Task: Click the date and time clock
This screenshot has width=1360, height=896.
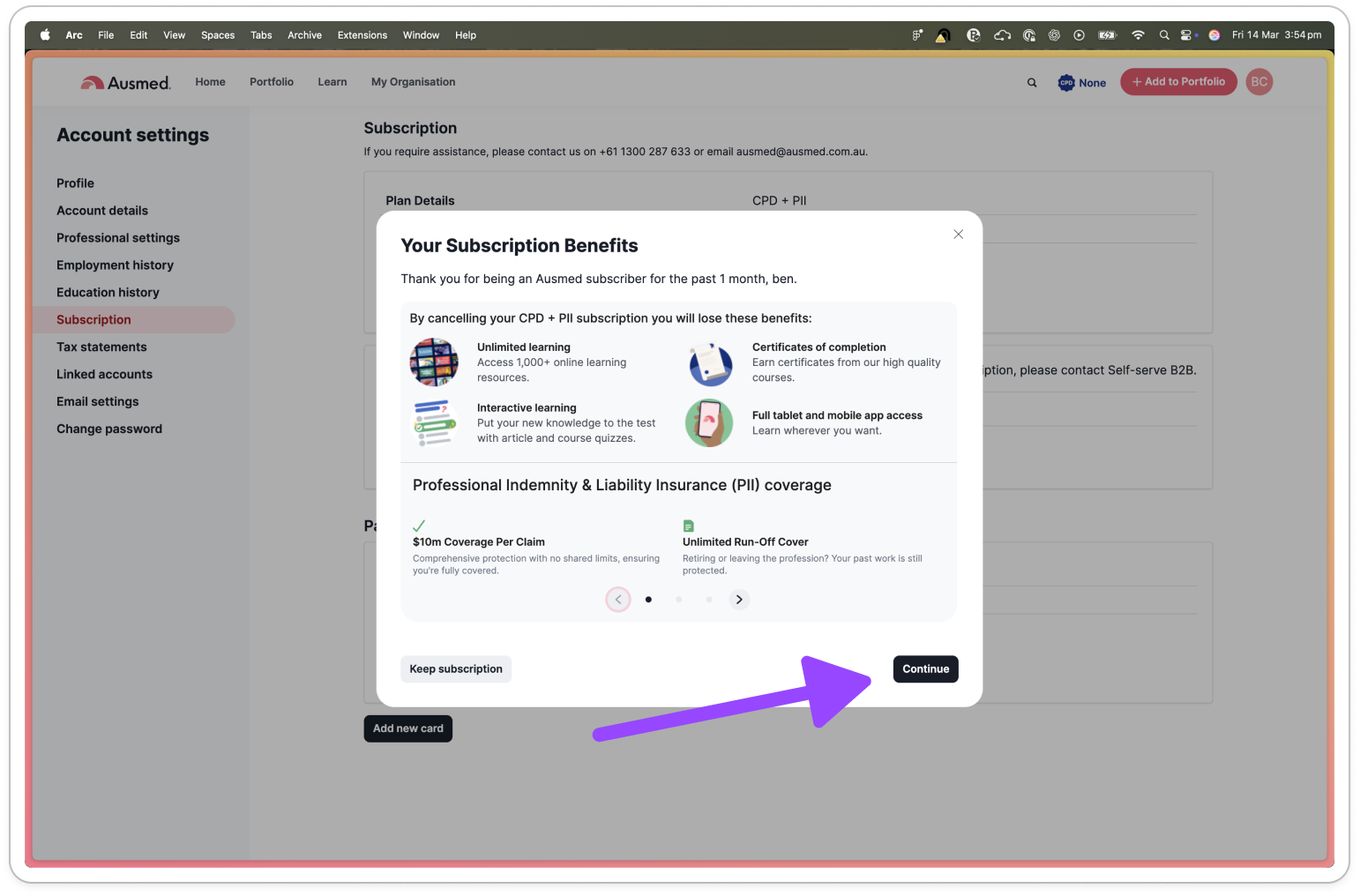Action: [x=1276, y=35]
